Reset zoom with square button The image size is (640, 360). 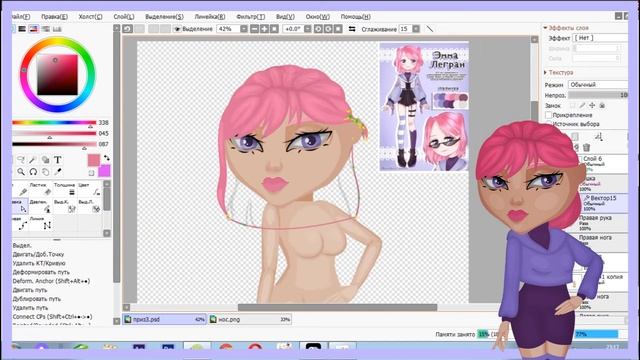274,29
